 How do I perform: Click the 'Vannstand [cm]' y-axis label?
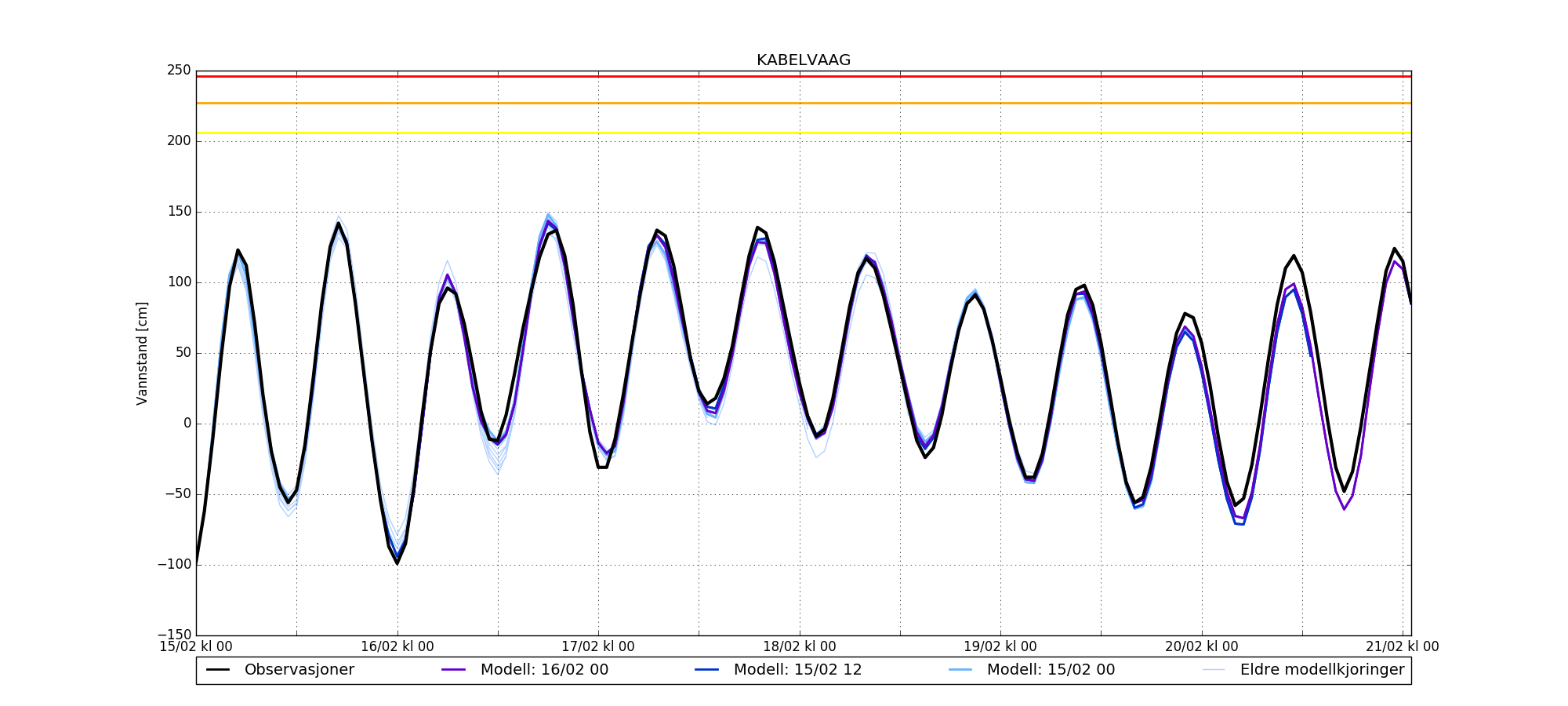click(142, 353)
